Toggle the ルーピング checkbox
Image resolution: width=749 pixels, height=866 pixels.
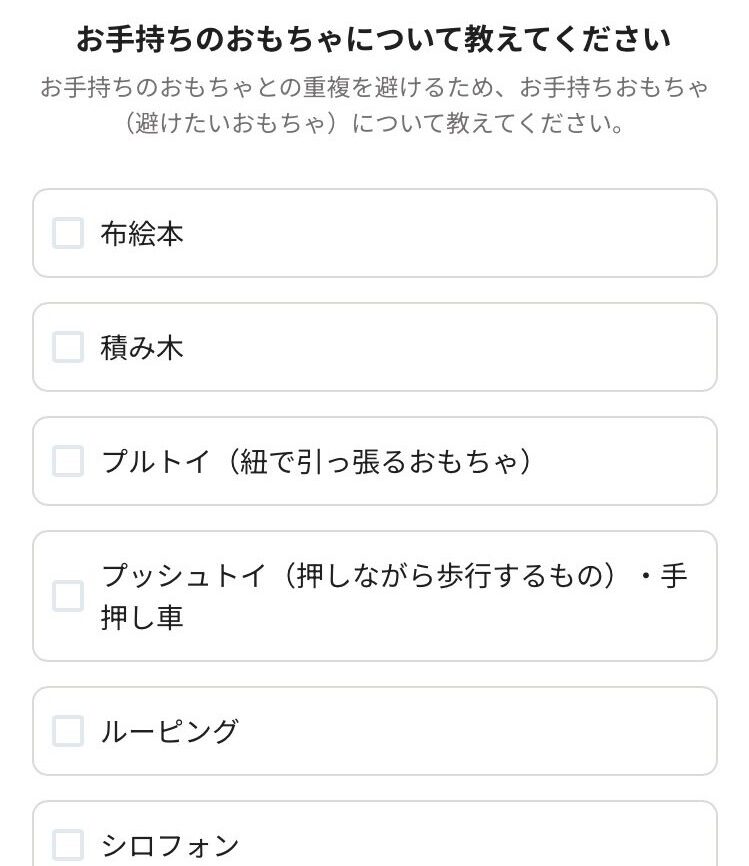68,731
